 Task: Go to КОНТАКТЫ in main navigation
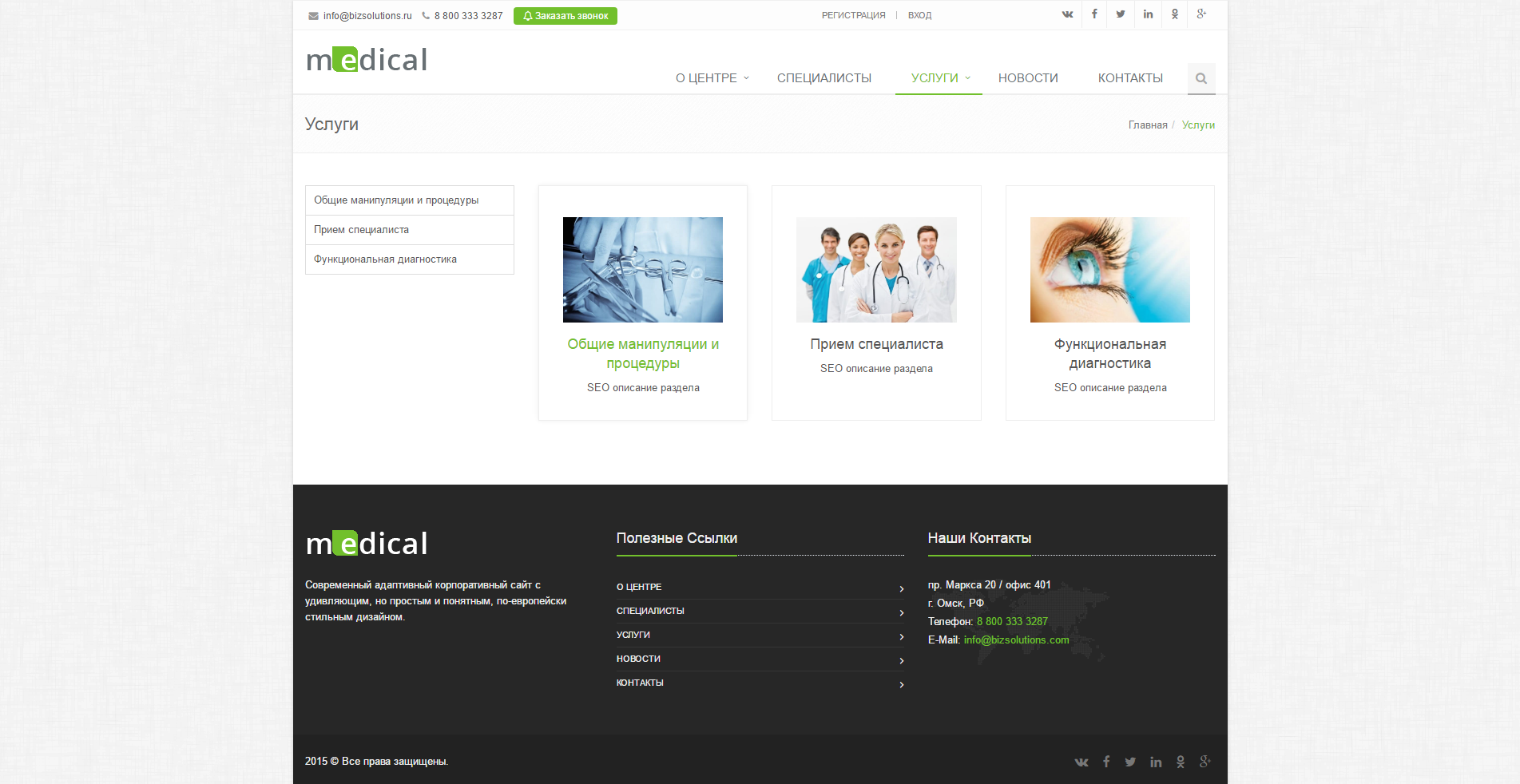pyautogui.click(x=1129, y=78)
